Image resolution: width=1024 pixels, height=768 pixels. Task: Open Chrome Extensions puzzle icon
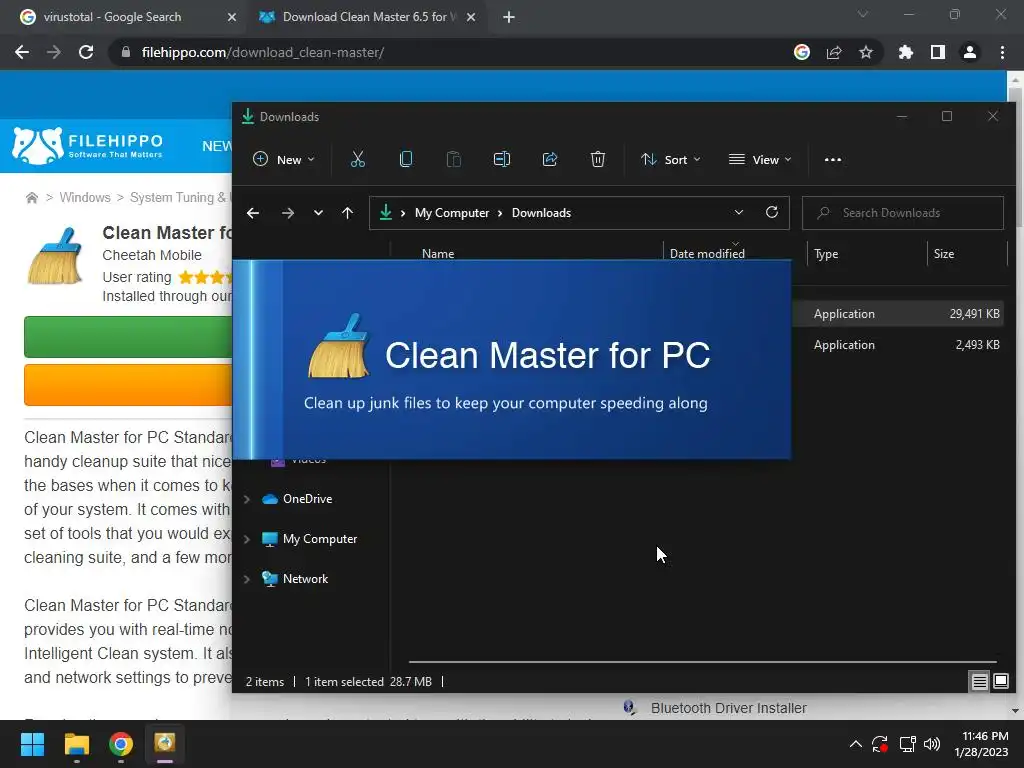pyautogui.click(x=906, y=52)
